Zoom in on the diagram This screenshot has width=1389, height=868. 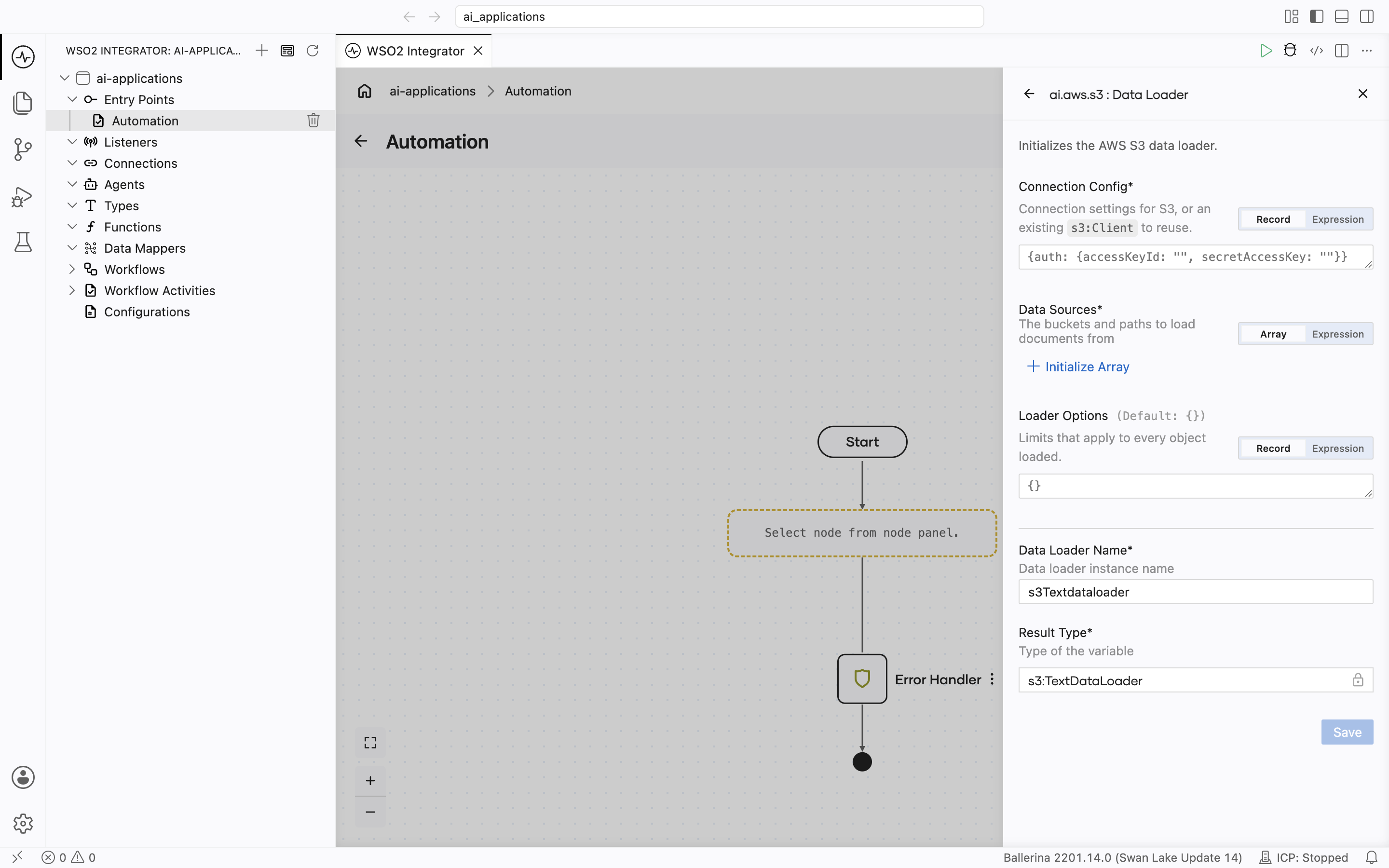(x=370, y=781)
